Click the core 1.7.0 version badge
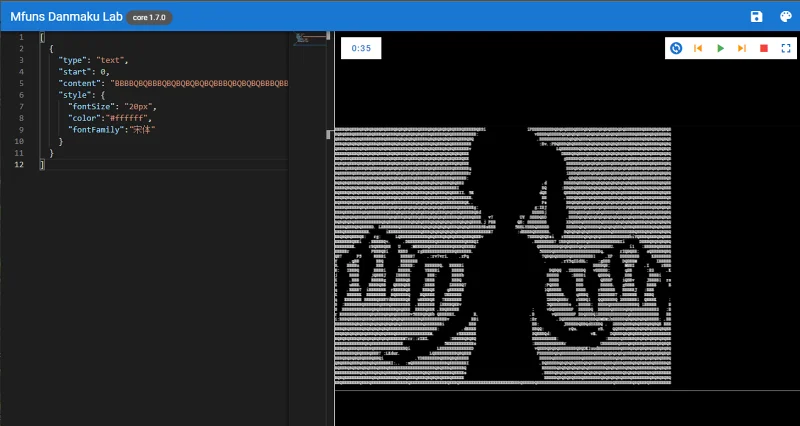Screen dimensions: 800x426 tap(149, 17)
